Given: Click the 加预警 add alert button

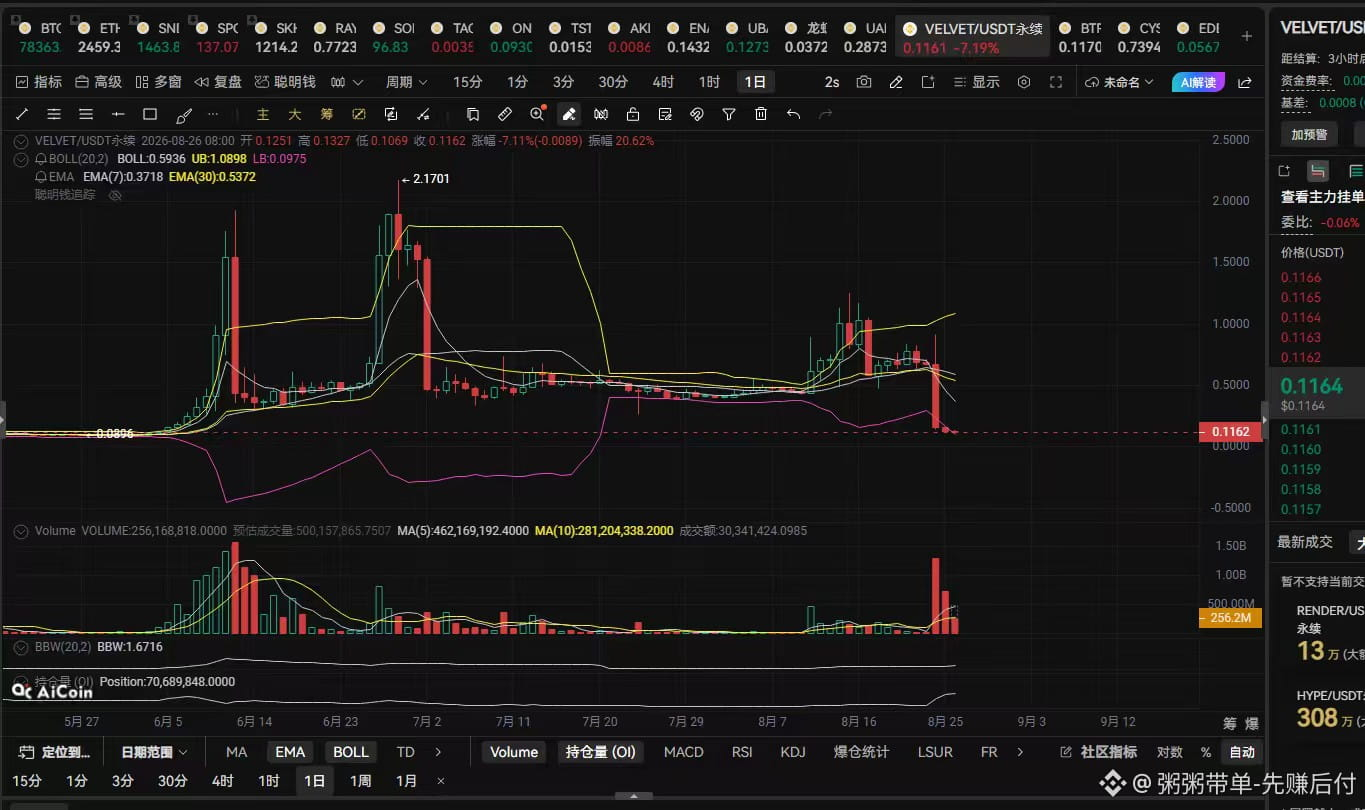Looking at the screenshot, I should pos(1309,134).
